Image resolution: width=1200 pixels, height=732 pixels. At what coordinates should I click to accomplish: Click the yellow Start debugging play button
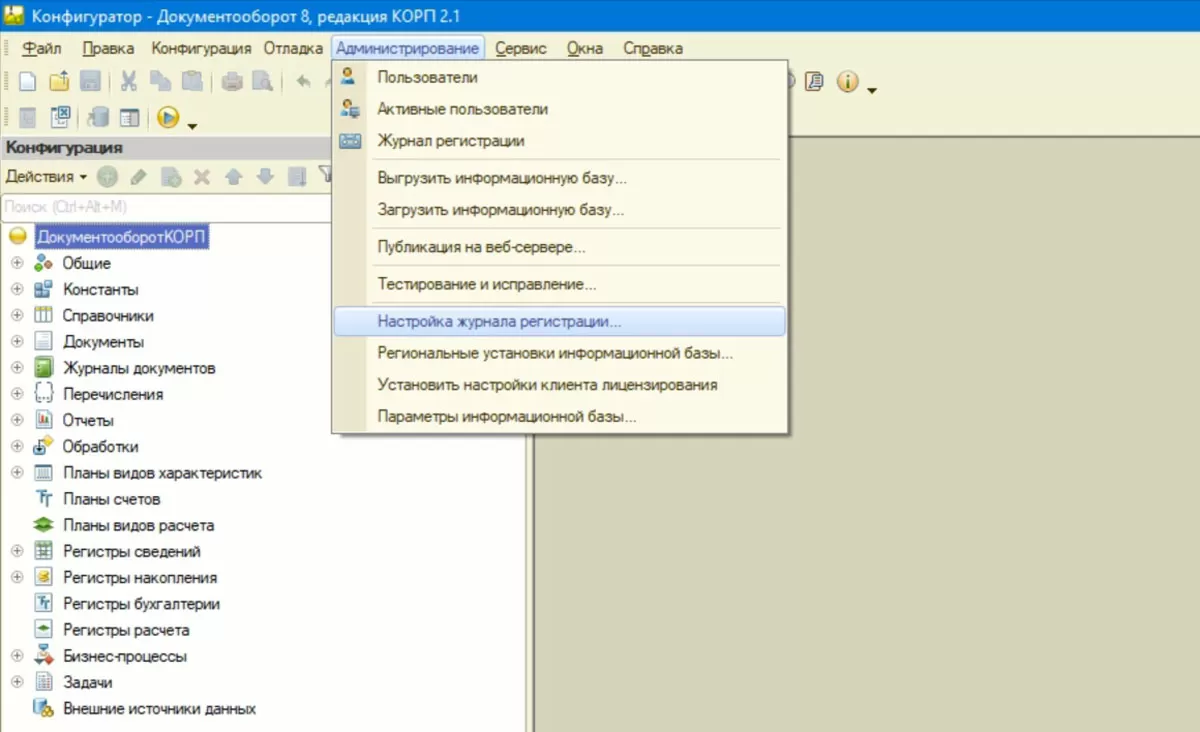pyautogui.click(x=168, y=118)
